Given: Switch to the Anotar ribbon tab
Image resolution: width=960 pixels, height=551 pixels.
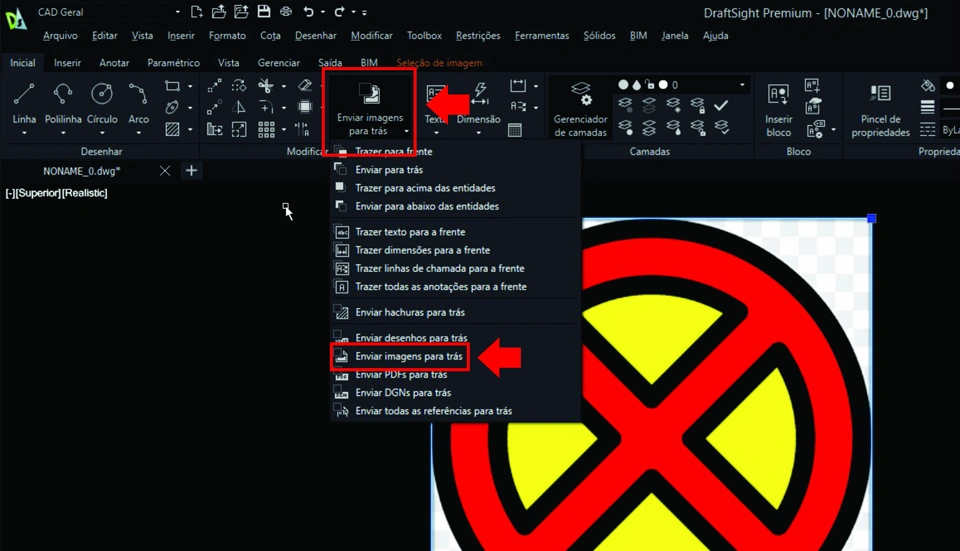Looking at the screenshot, I should 114,62.
